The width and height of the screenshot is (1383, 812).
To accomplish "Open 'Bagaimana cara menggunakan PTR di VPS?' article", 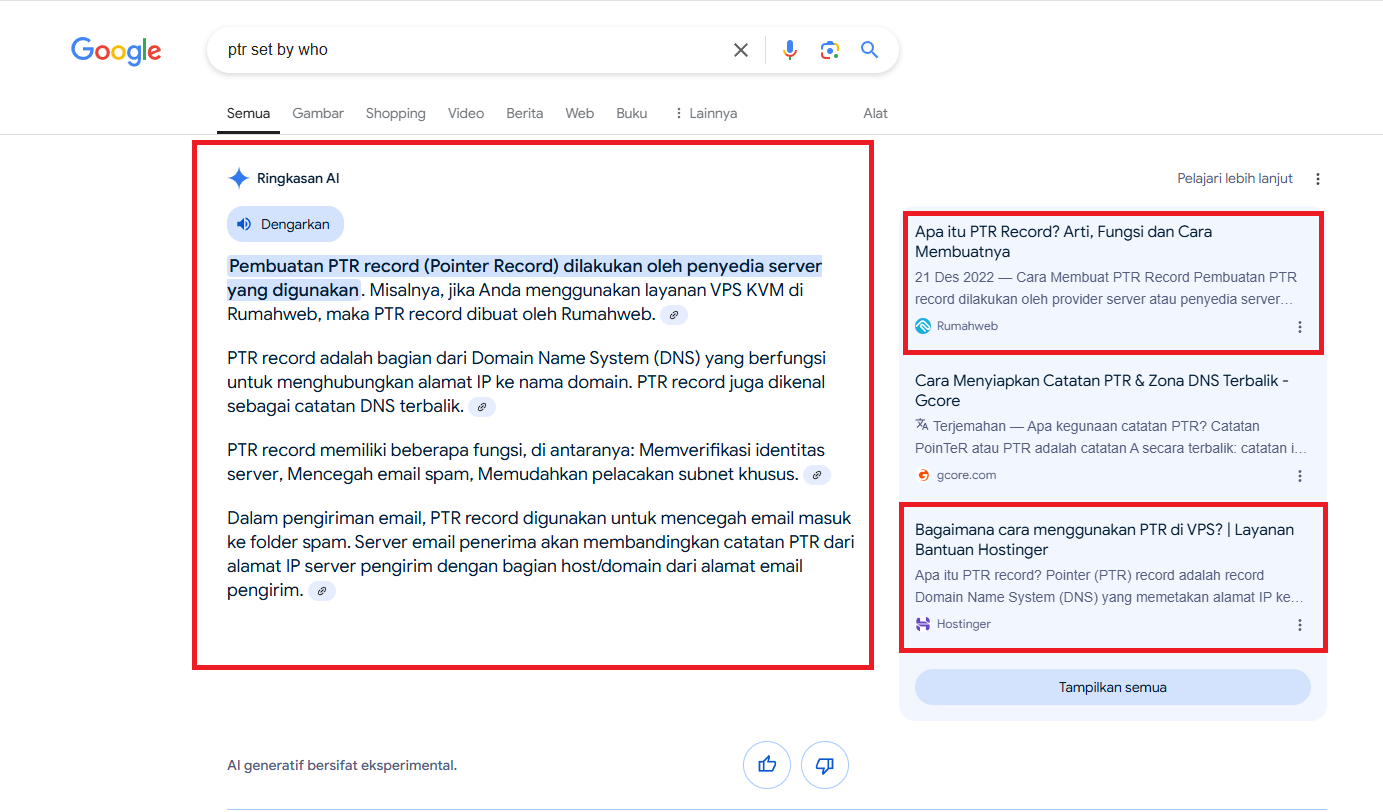I will 1105,539.
